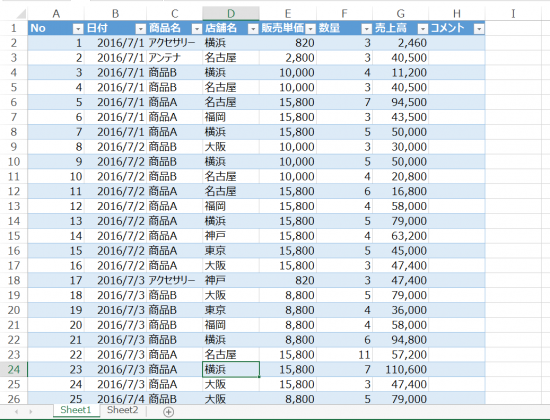Screen dimensions: 550x420
Task: Open the 数量 column filter dropdown
Action: [x=366, y=29]
